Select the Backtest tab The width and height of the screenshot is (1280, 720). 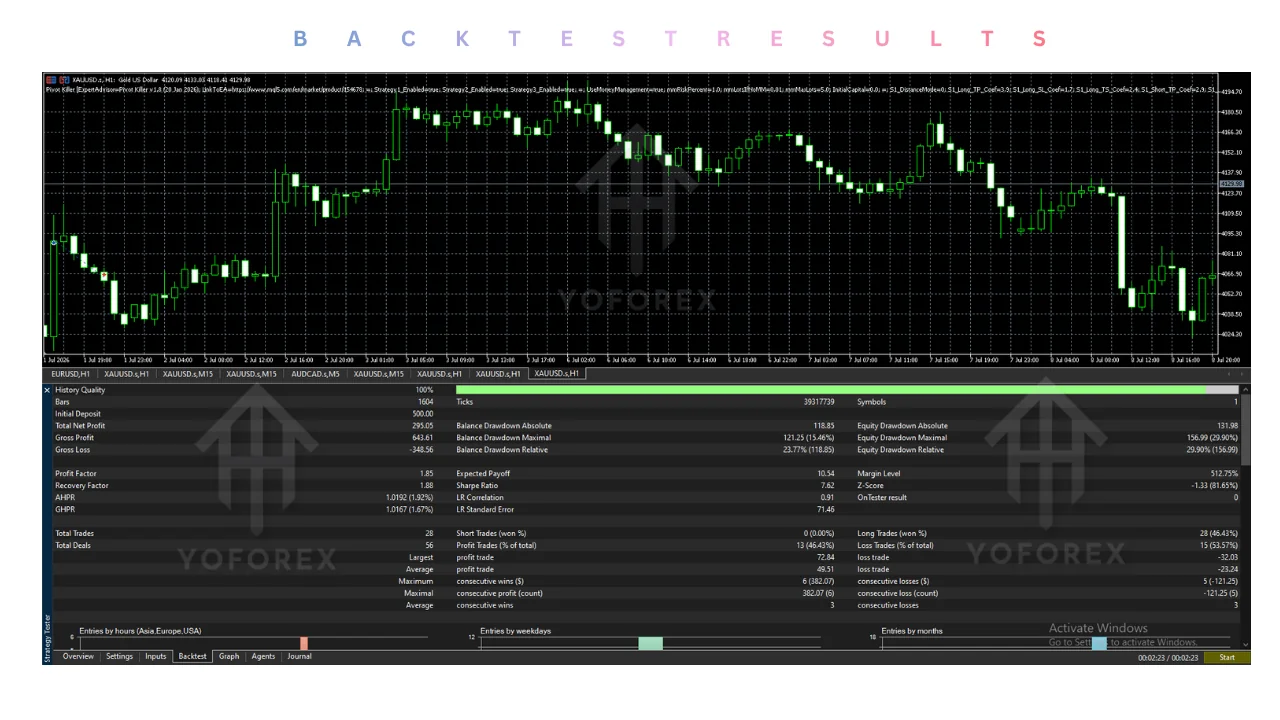[x=192, y=657]
